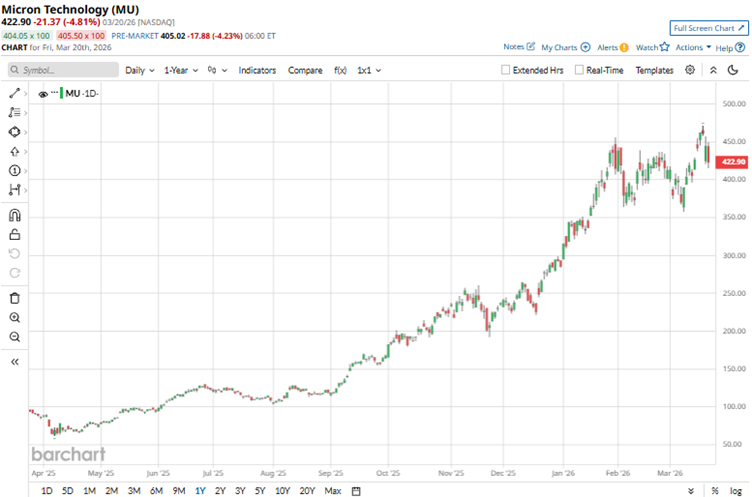
Task: Enable the Extended Hrs checkbox
Action: point(505,70)
